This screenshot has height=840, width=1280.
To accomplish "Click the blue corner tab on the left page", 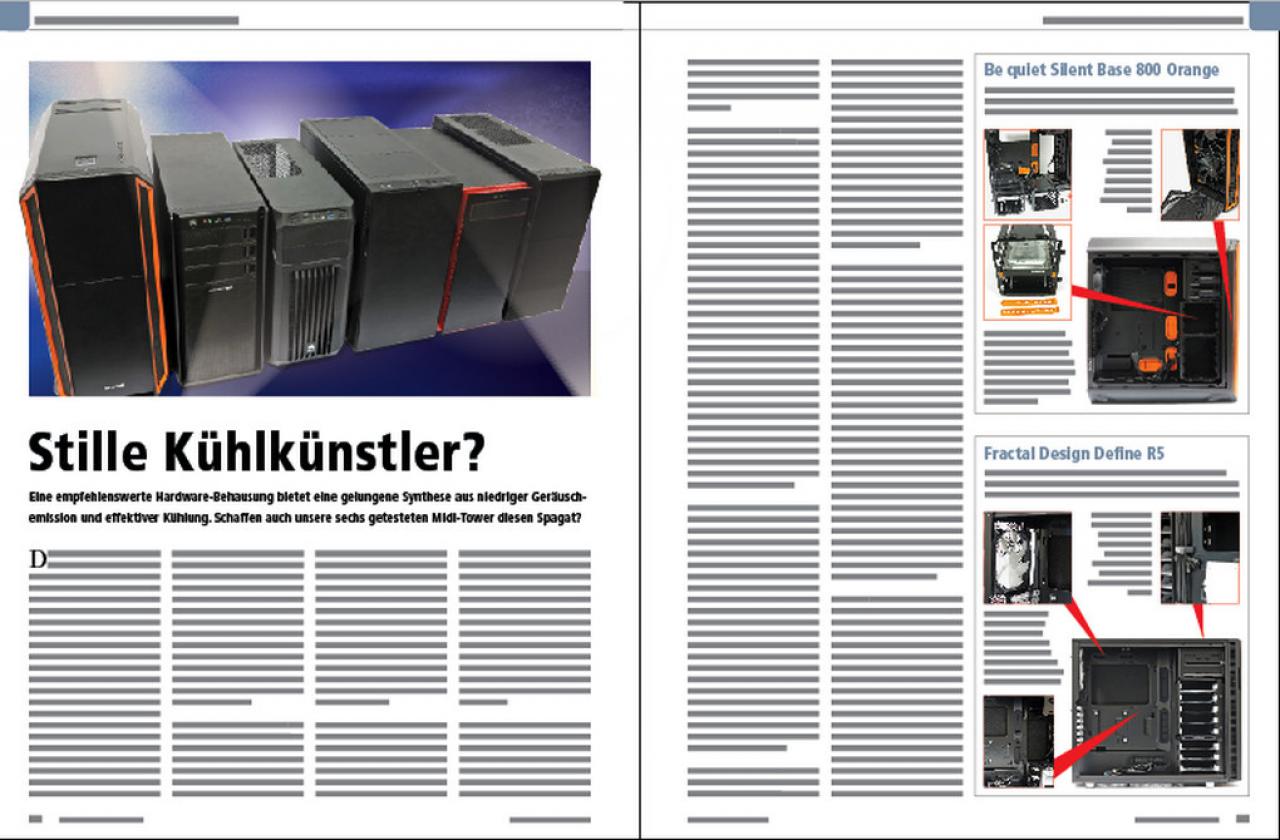I will coord(14,16).
